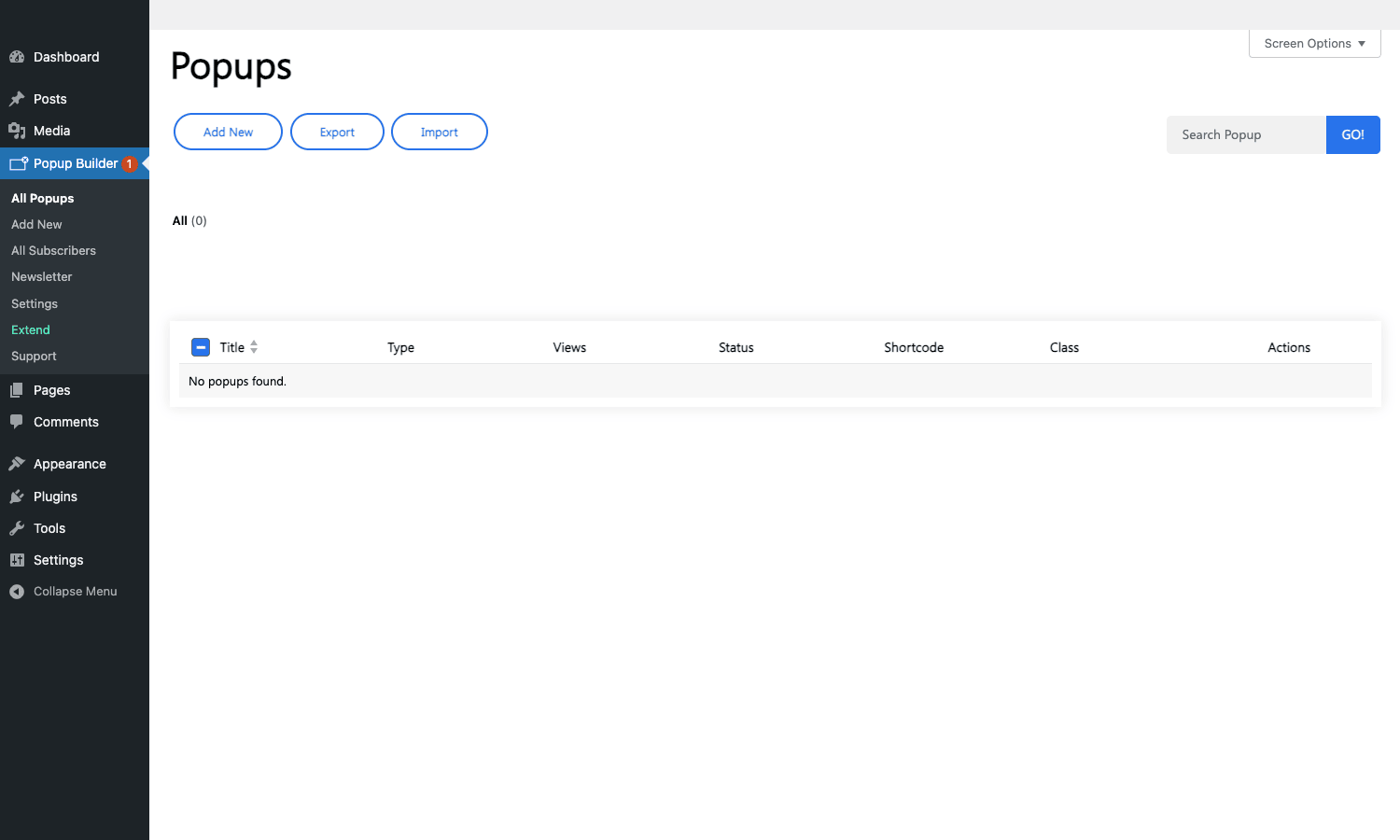Click the Dashboard gauge icon
This screenshot has height=840, width=1400.
tap(17, 57)
